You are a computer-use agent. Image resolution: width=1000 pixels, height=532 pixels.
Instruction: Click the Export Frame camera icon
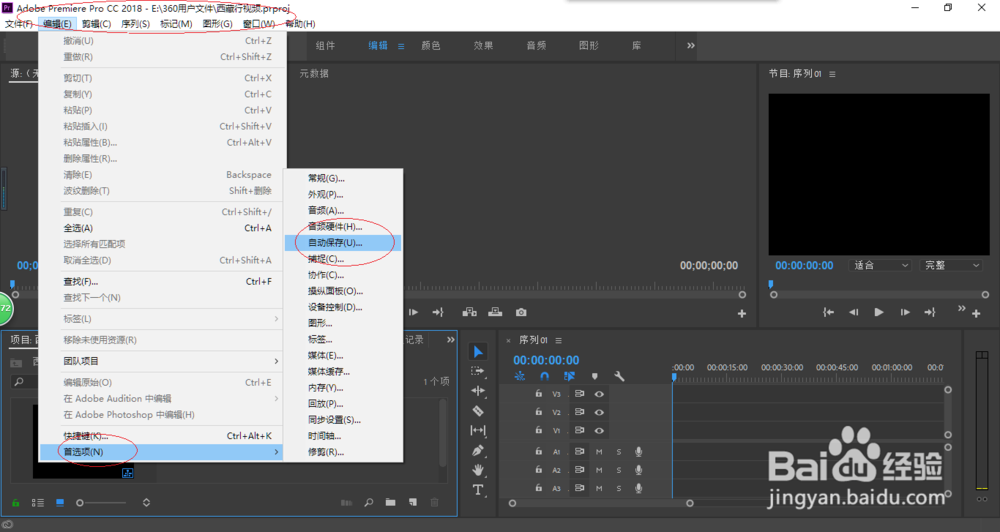coord(521,313)
